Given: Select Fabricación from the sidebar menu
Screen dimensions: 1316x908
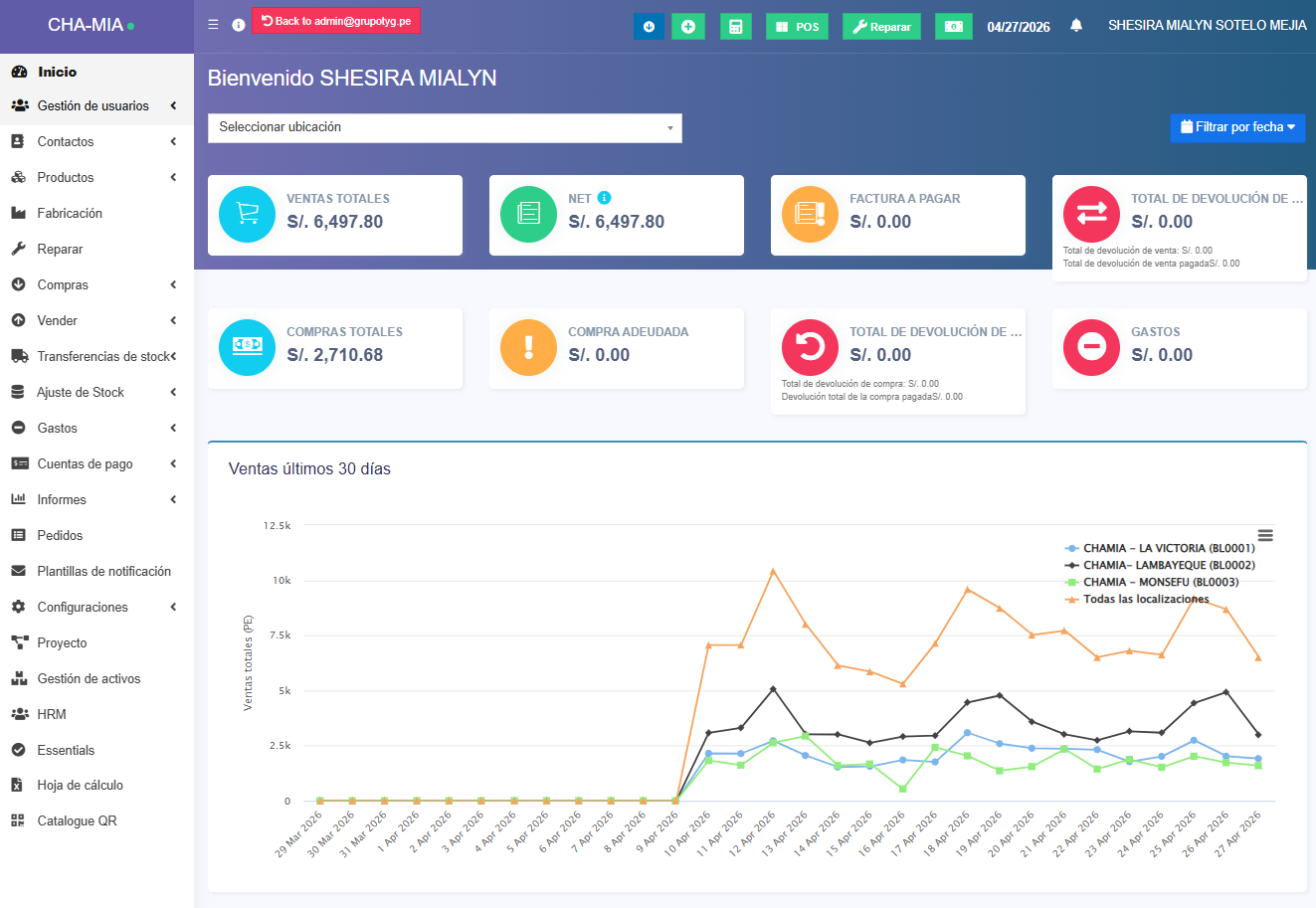Looking at the screenshot, I should [x=70, y=213].
